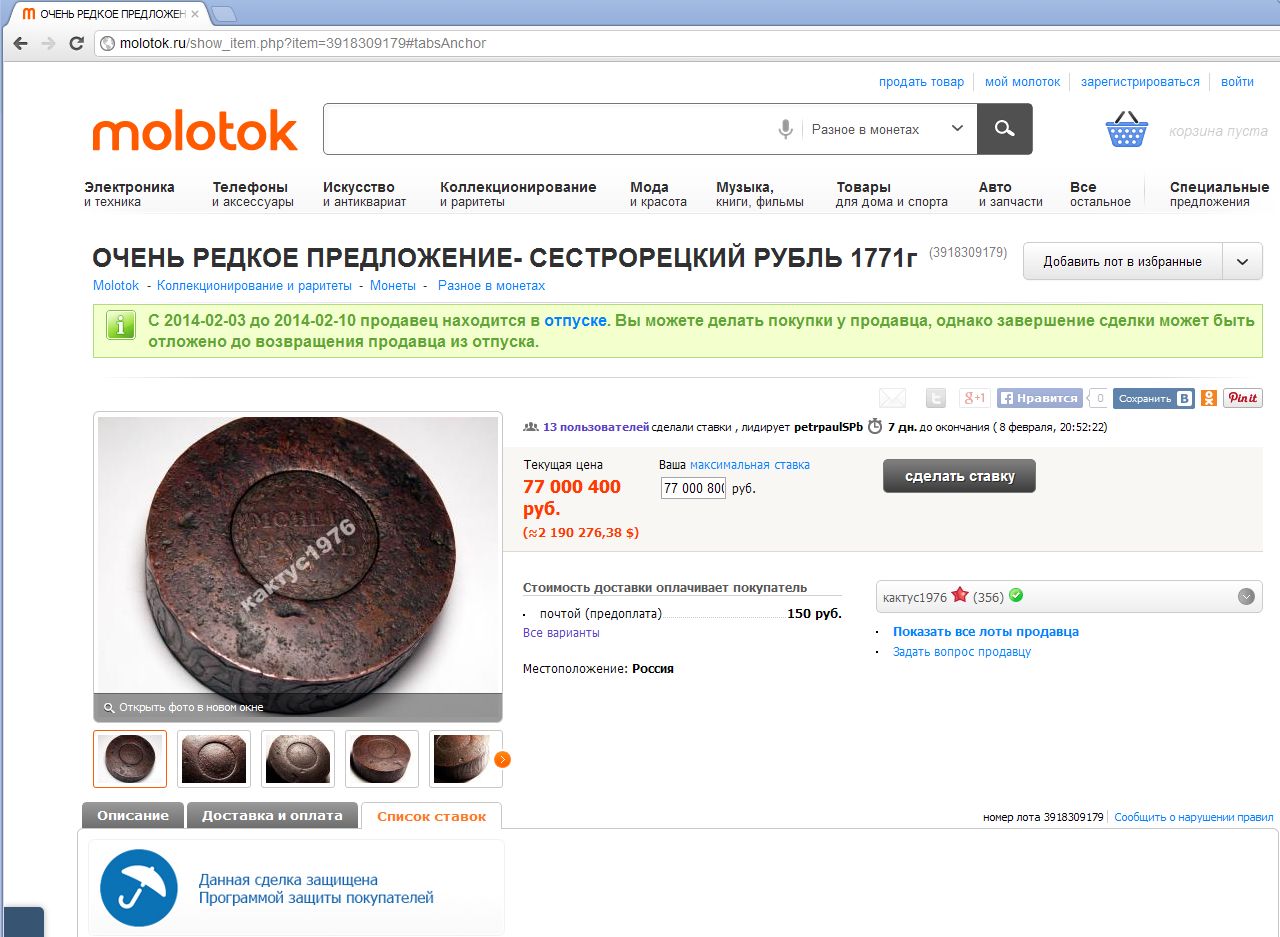Select the second coin thumbnail

click(x=214, y=759)
